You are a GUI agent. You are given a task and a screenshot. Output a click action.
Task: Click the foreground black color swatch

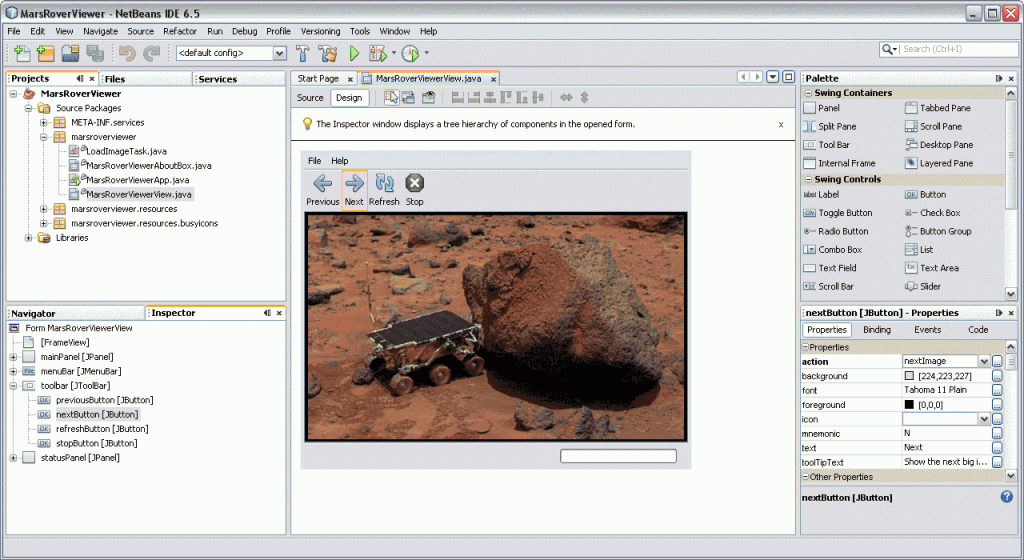click(x=908, y=405)
